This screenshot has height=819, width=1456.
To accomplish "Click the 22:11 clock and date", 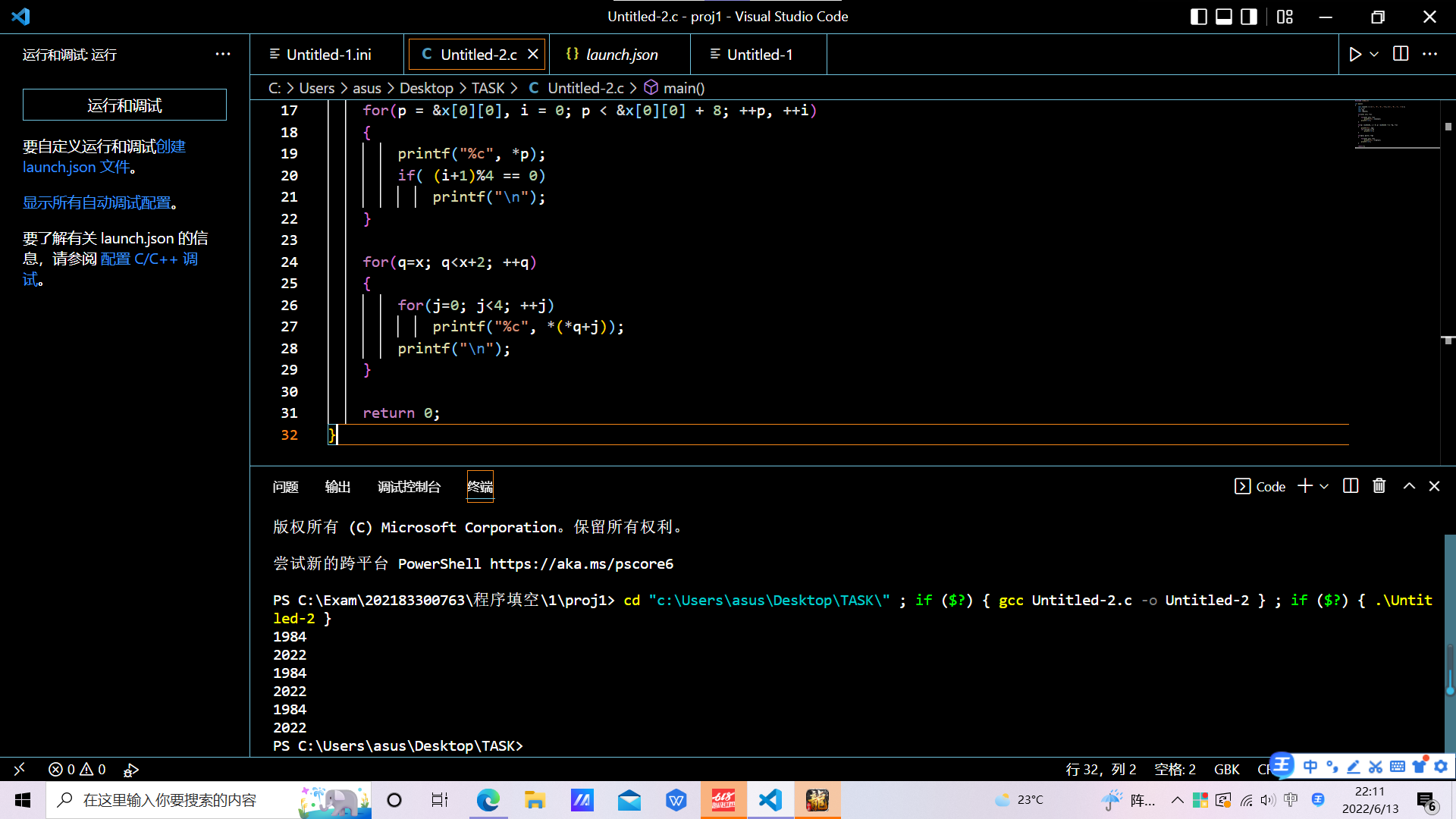I will pos(1370,800).
